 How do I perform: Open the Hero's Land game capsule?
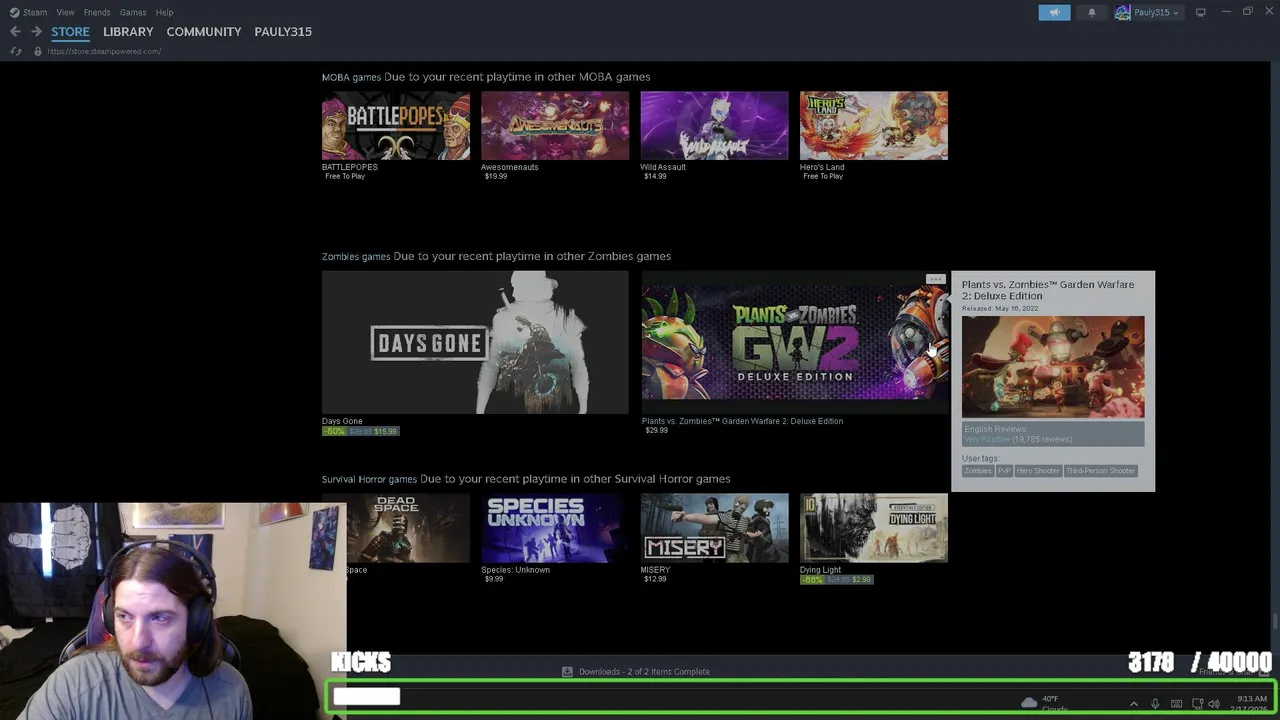tap(874, 126)
